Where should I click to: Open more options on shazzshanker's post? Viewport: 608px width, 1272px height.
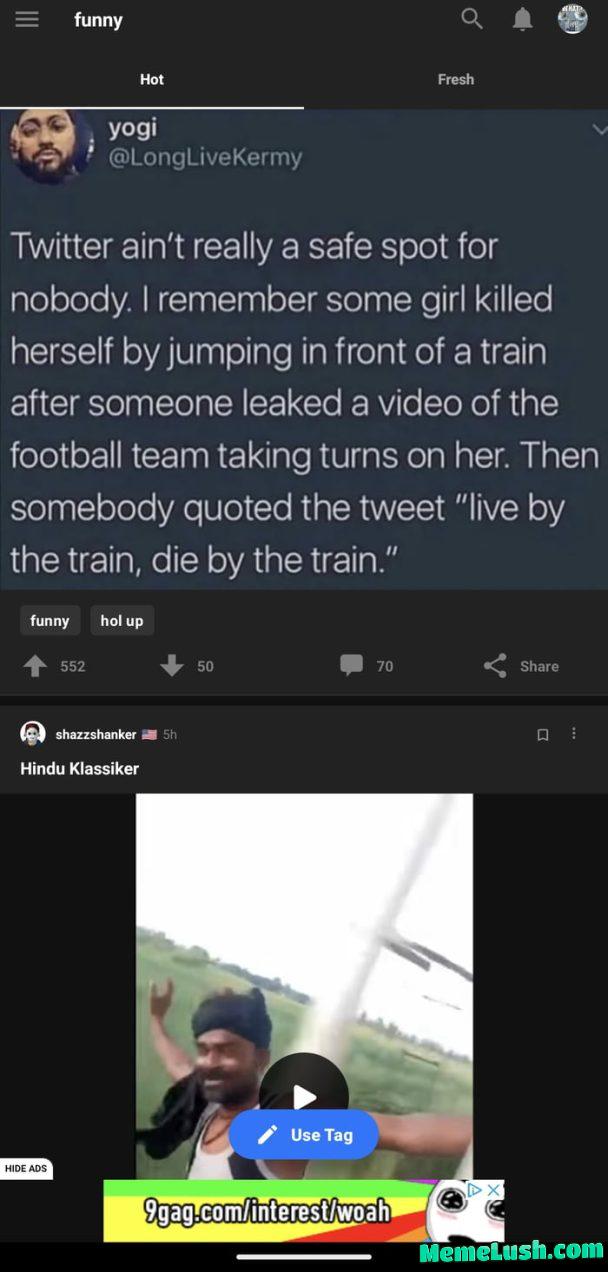(x=575, y=734)
